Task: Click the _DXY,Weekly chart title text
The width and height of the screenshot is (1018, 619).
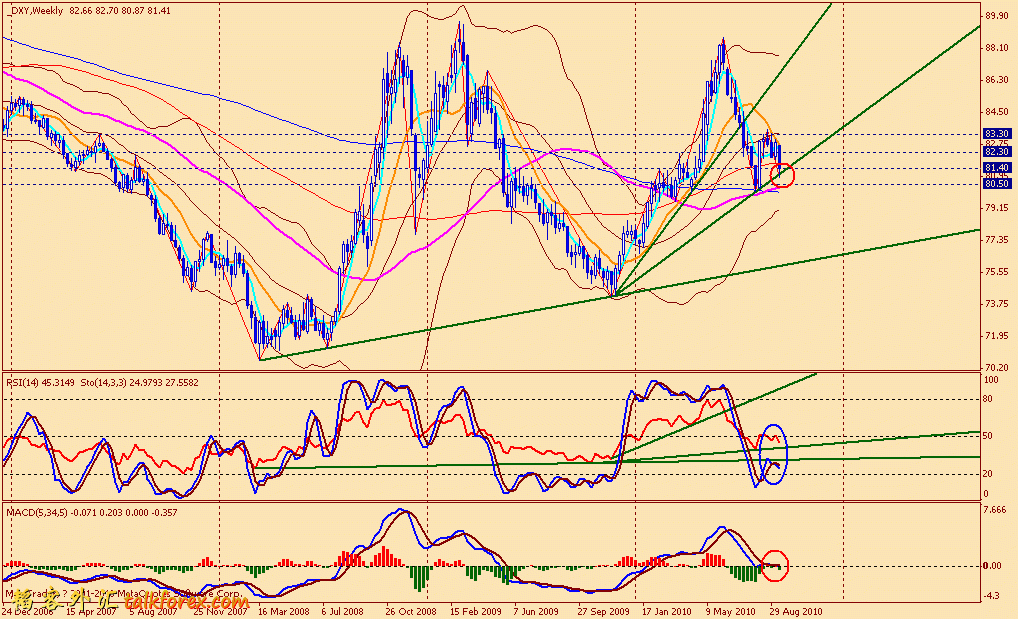Action: 34,10
